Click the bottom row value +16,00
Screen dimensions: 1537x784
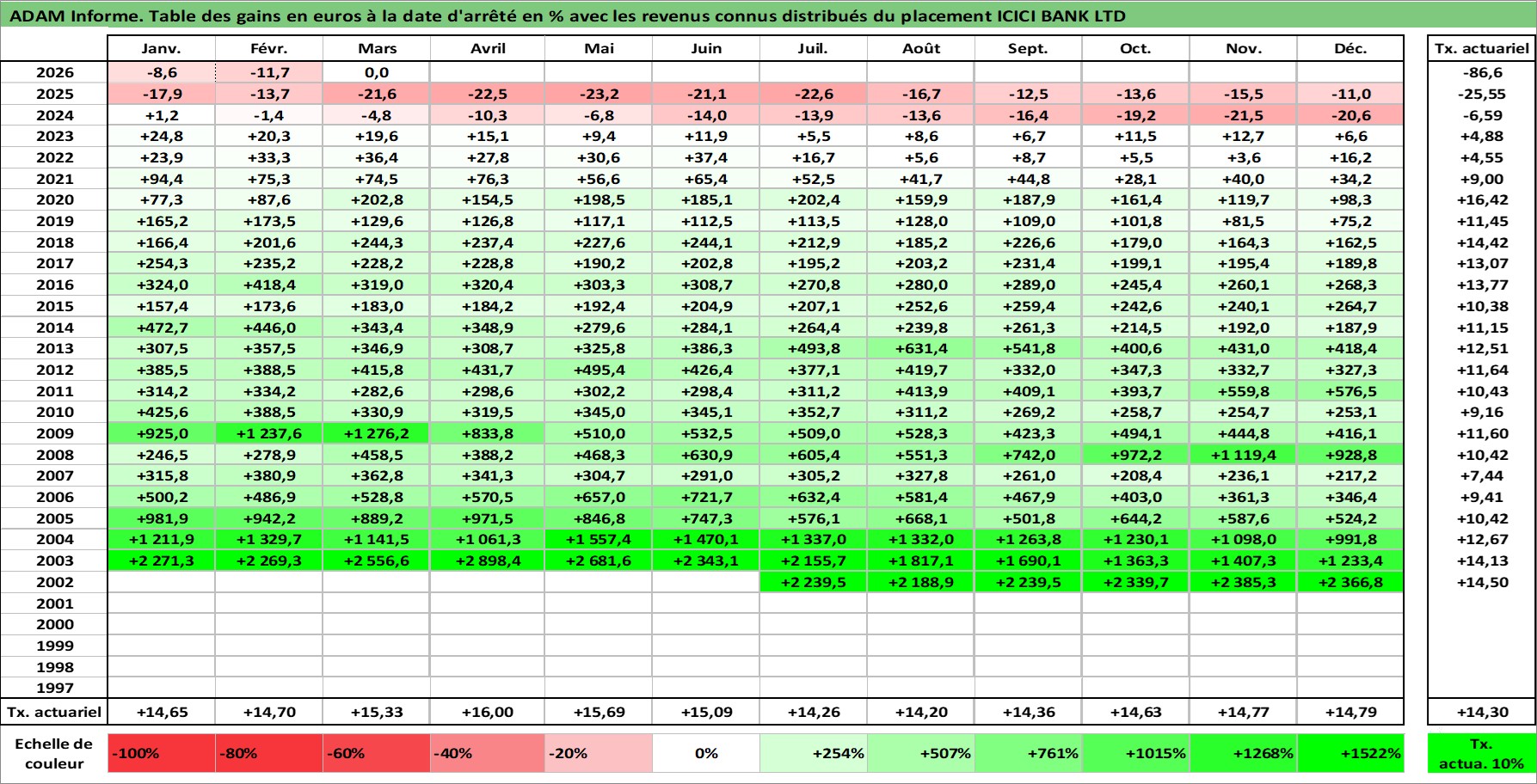(488, 712)
